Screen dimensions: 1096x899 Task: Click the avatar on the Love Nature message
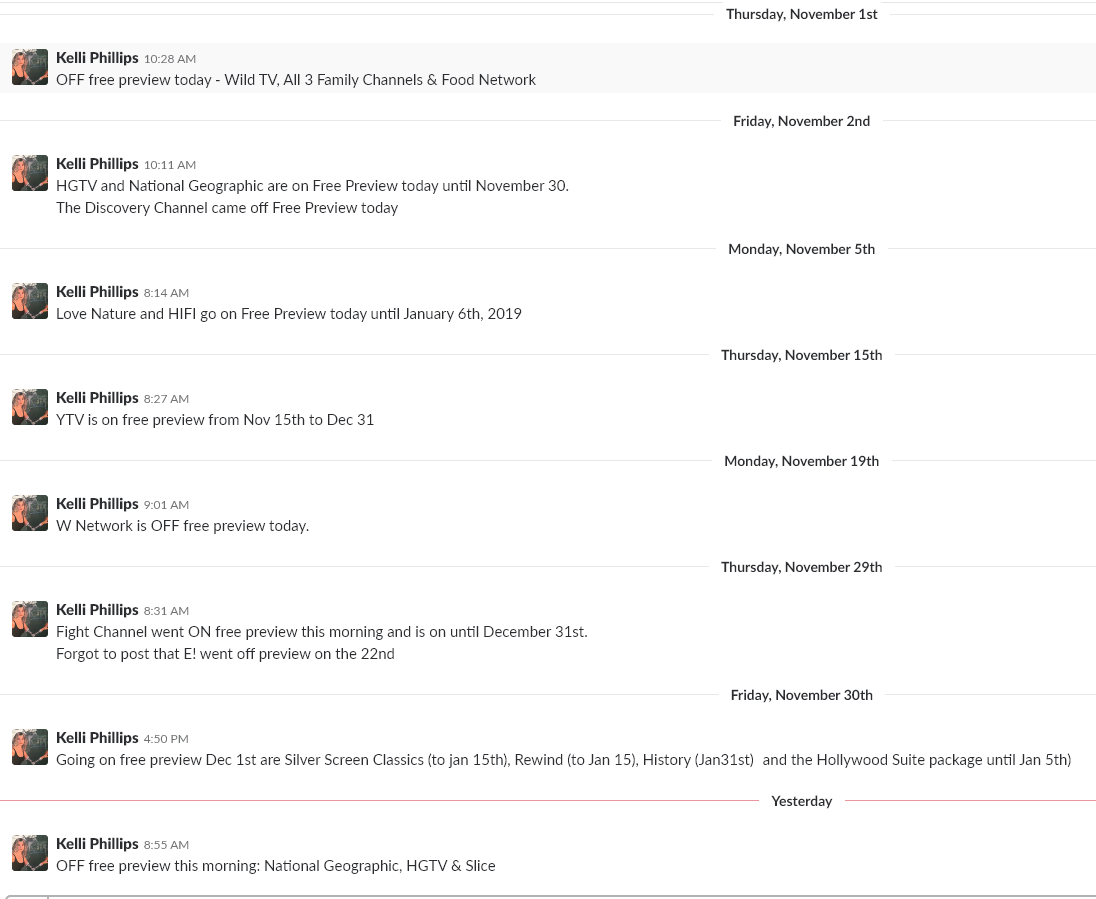[30, 301]
